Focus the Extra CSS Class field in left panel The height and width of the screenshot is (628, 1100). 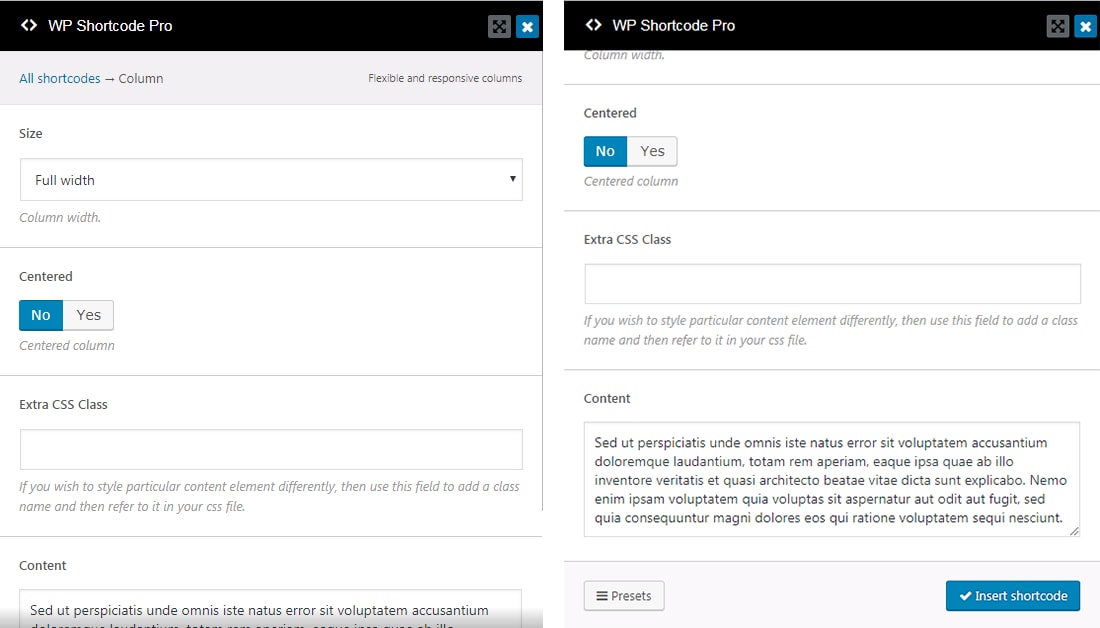(270, 450)
